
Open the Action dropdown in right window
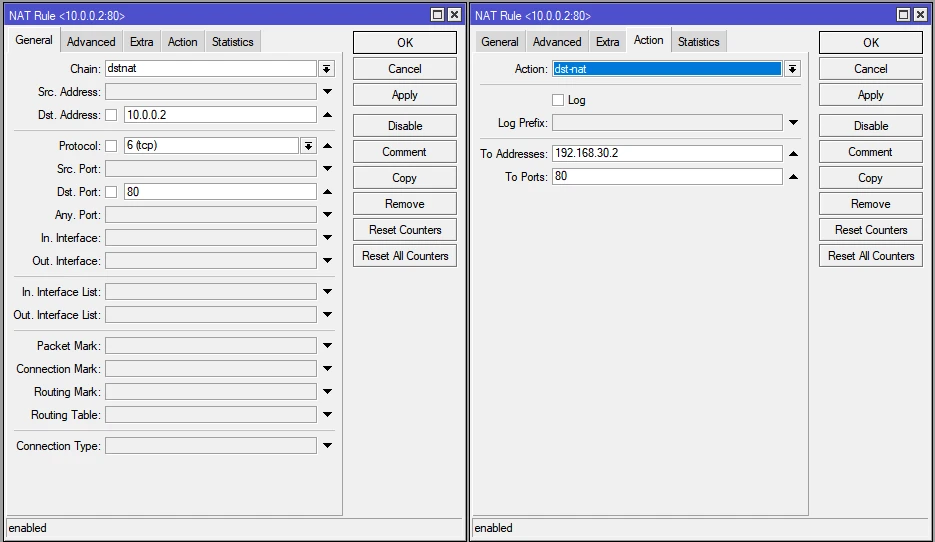pyautogui.click(x=792, y=69)
